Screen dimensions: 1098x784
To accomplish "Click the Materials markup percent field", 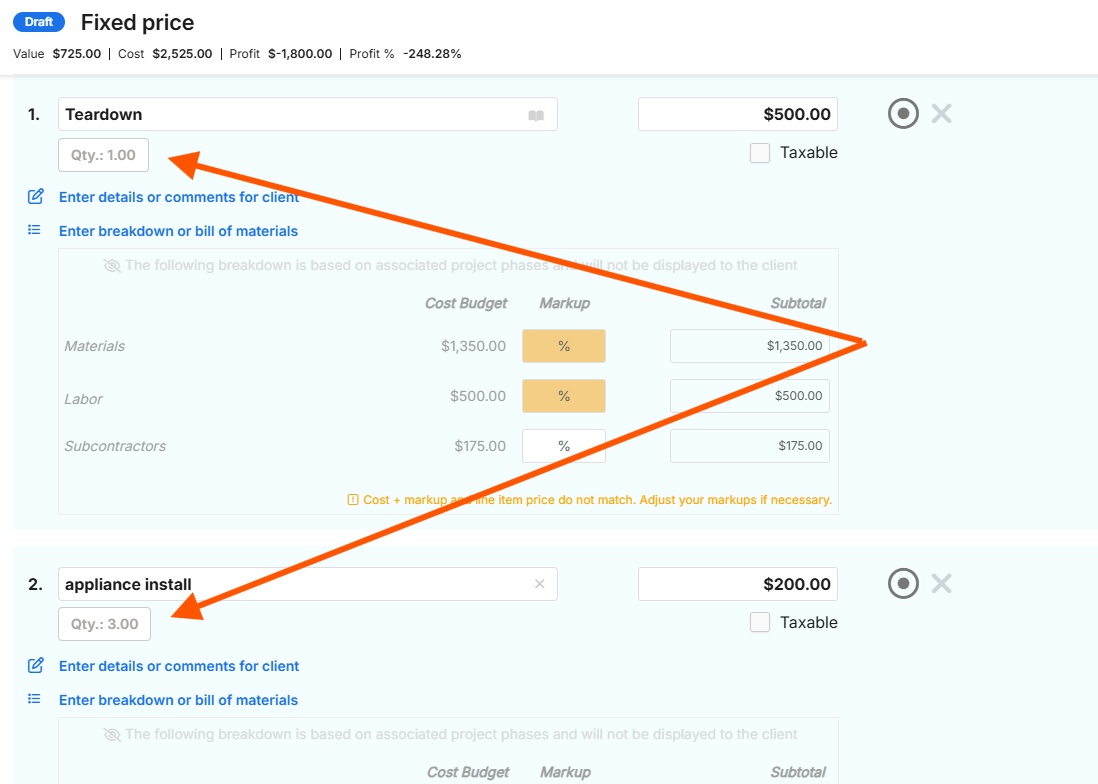I will pyautogui.click(x=564, y=346).
